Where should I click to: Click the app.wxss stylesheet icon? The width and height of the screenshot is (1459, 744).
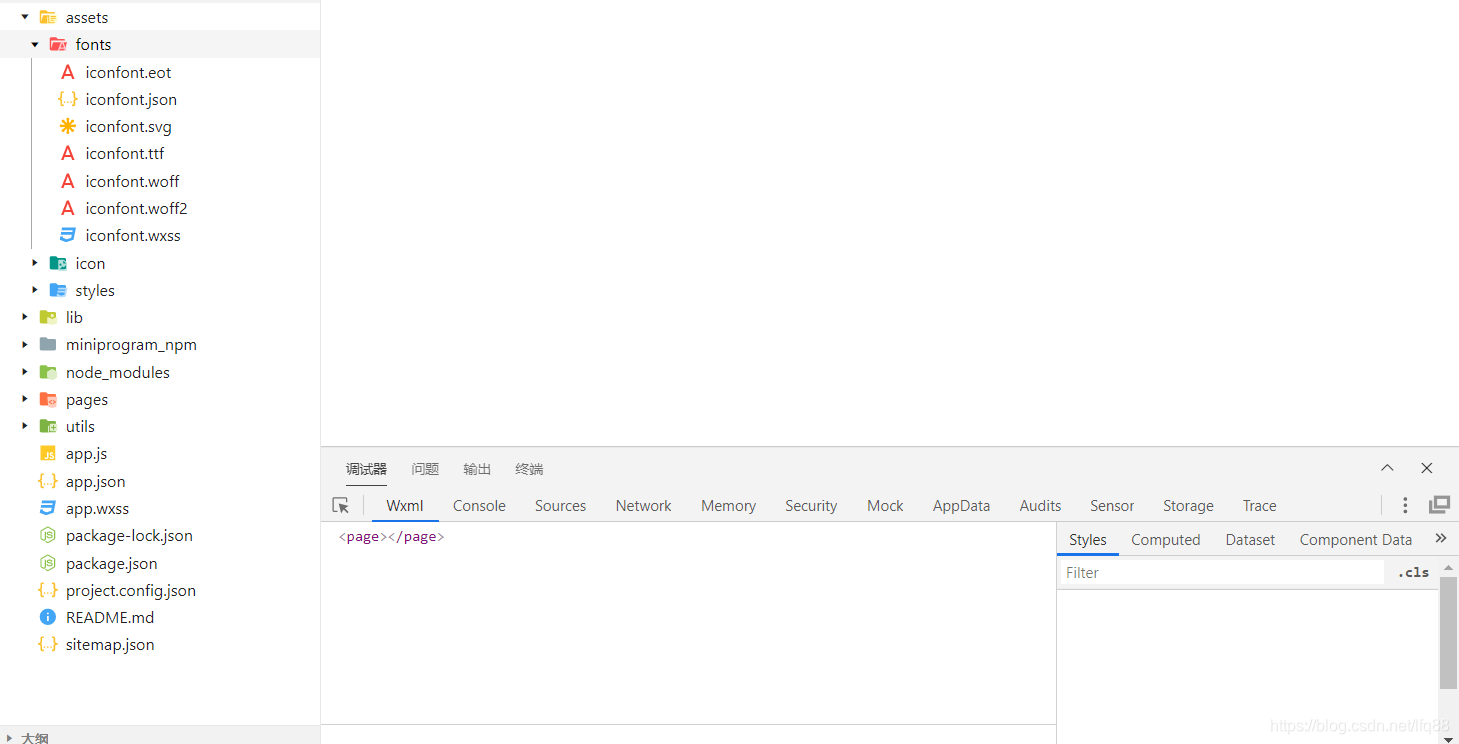[x=47, y=508]
